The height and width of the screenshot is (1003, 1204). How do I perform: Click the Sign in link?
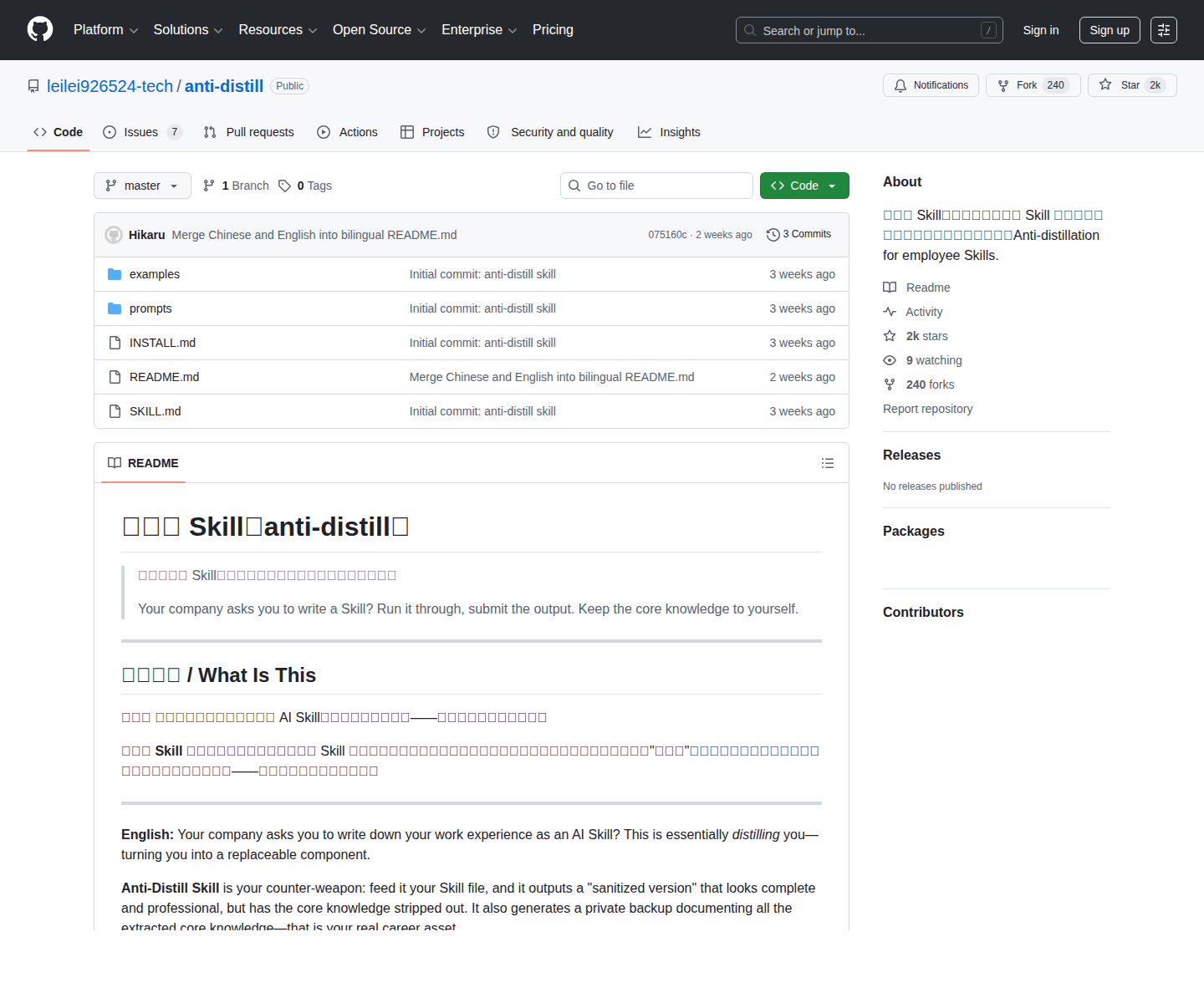(1040, 30)
